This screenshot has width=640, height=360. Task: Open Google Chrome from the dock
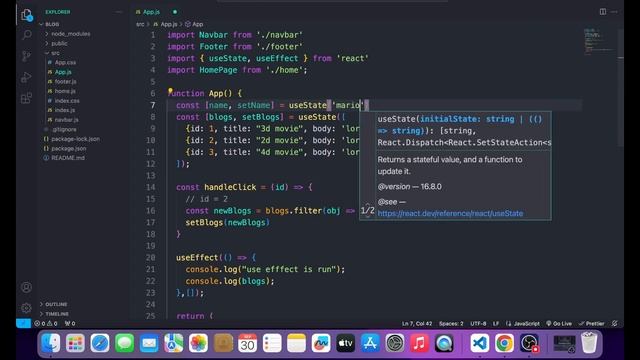coord(504,343)
